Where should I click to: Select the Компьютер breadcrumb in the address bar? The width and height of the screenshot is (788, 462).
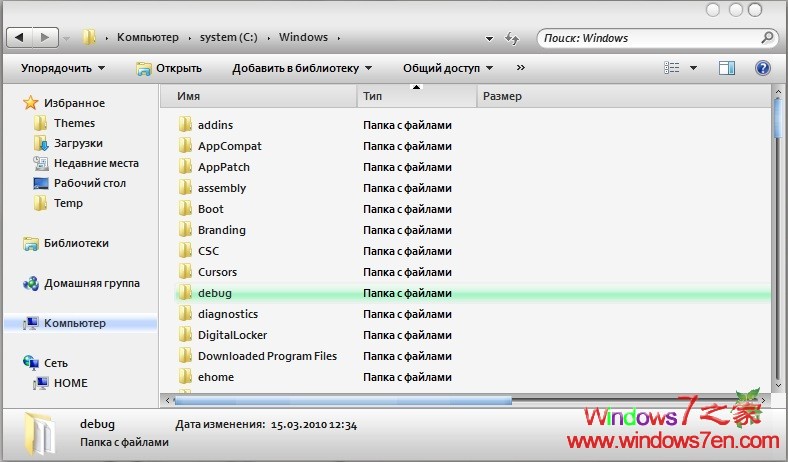click(x=148, y=37)
